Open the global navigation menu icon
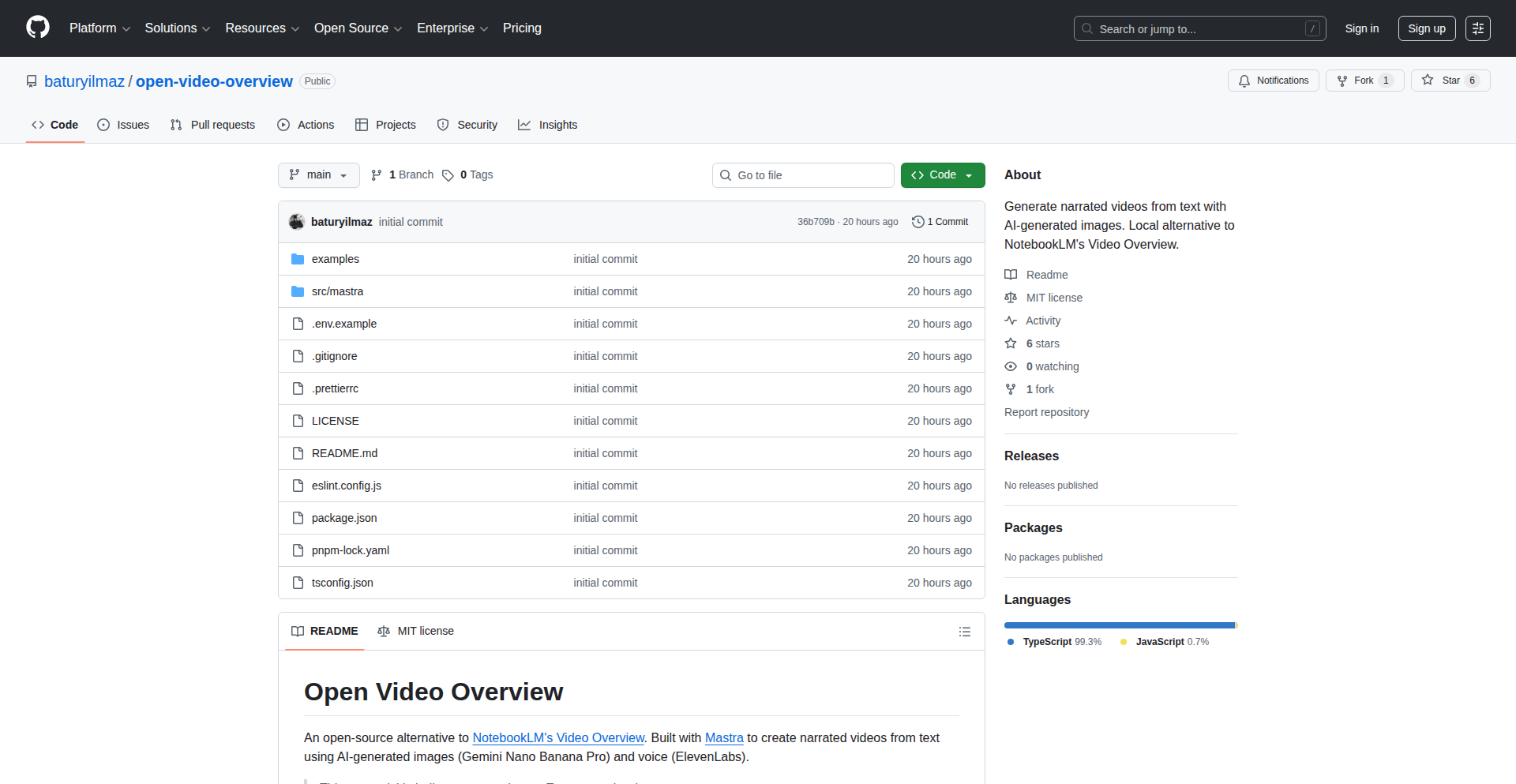 point(1477,28)
